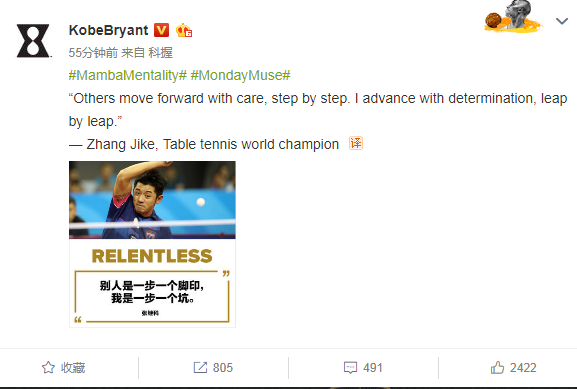The height and width of the screenshot is (389, 577).
Task: Open the #MambaMentality# hashtag
Action: (128, 75)
